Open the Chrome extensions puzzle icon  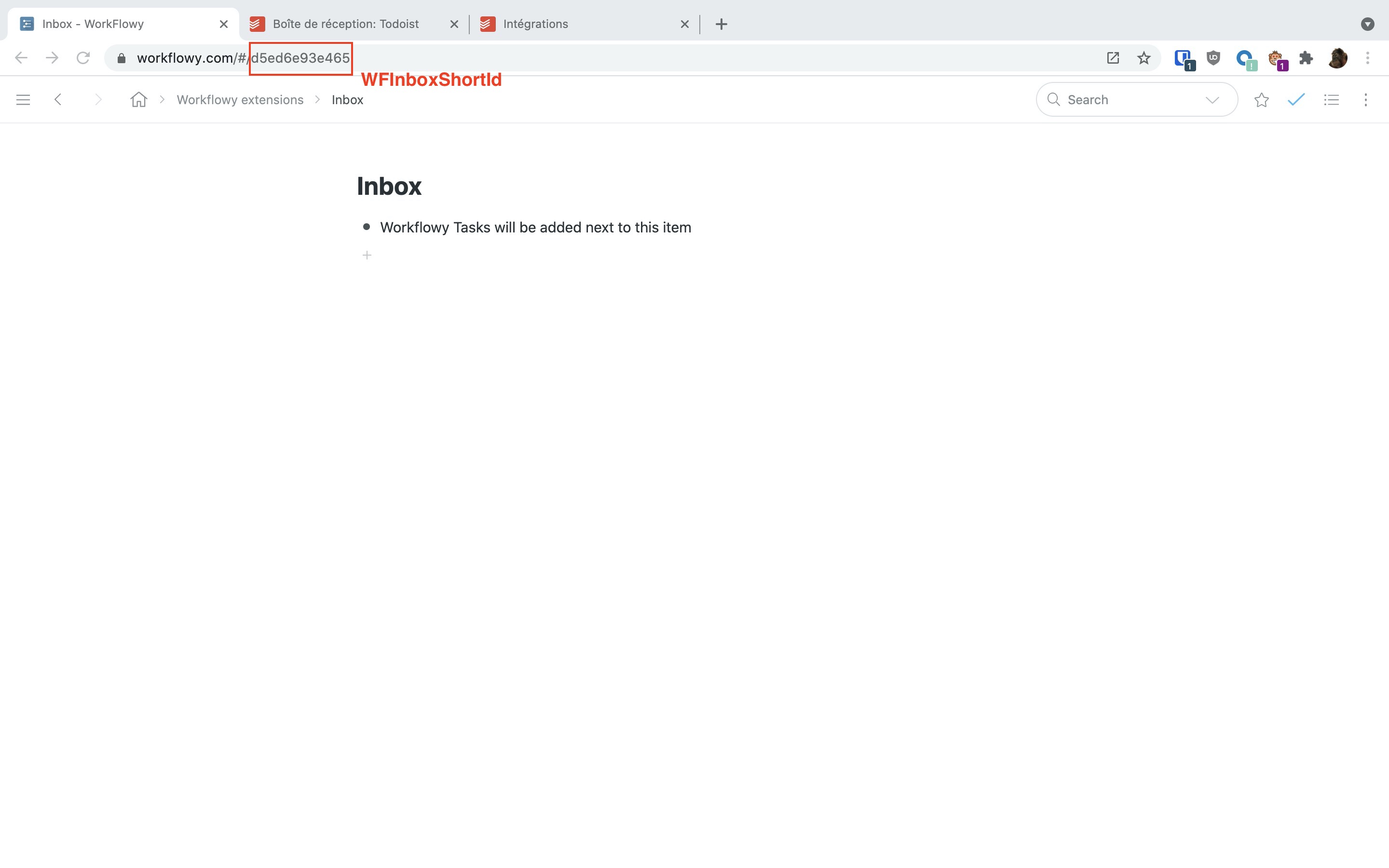pyautogui.click(x=1306, y=58)
